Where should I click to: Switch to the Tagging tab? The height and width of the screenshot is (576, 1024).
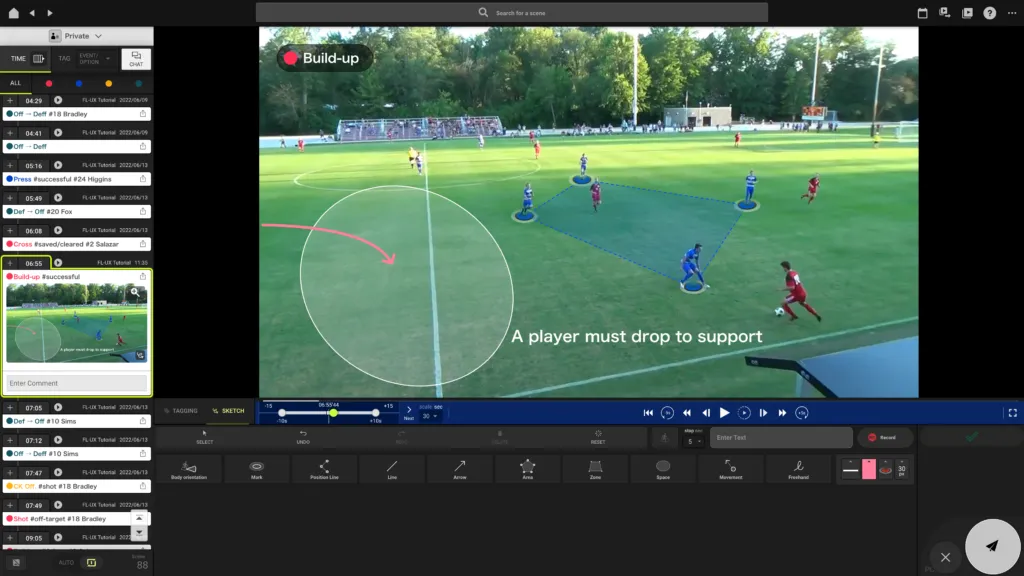pos(181,411)
